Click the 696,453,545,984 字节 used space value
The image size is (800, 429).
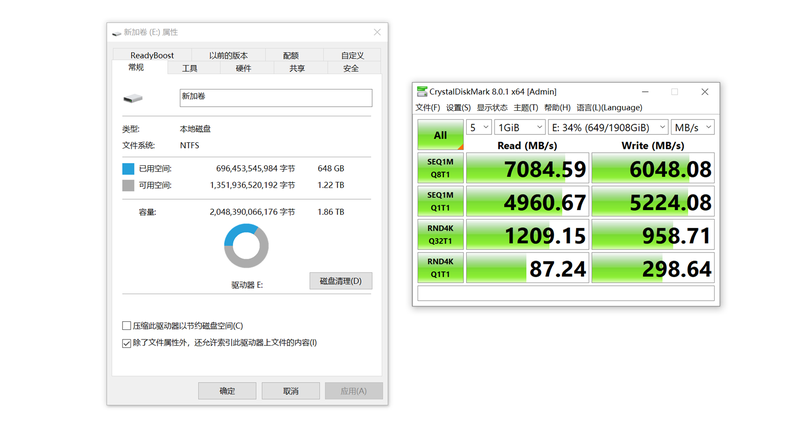point(255,168)
